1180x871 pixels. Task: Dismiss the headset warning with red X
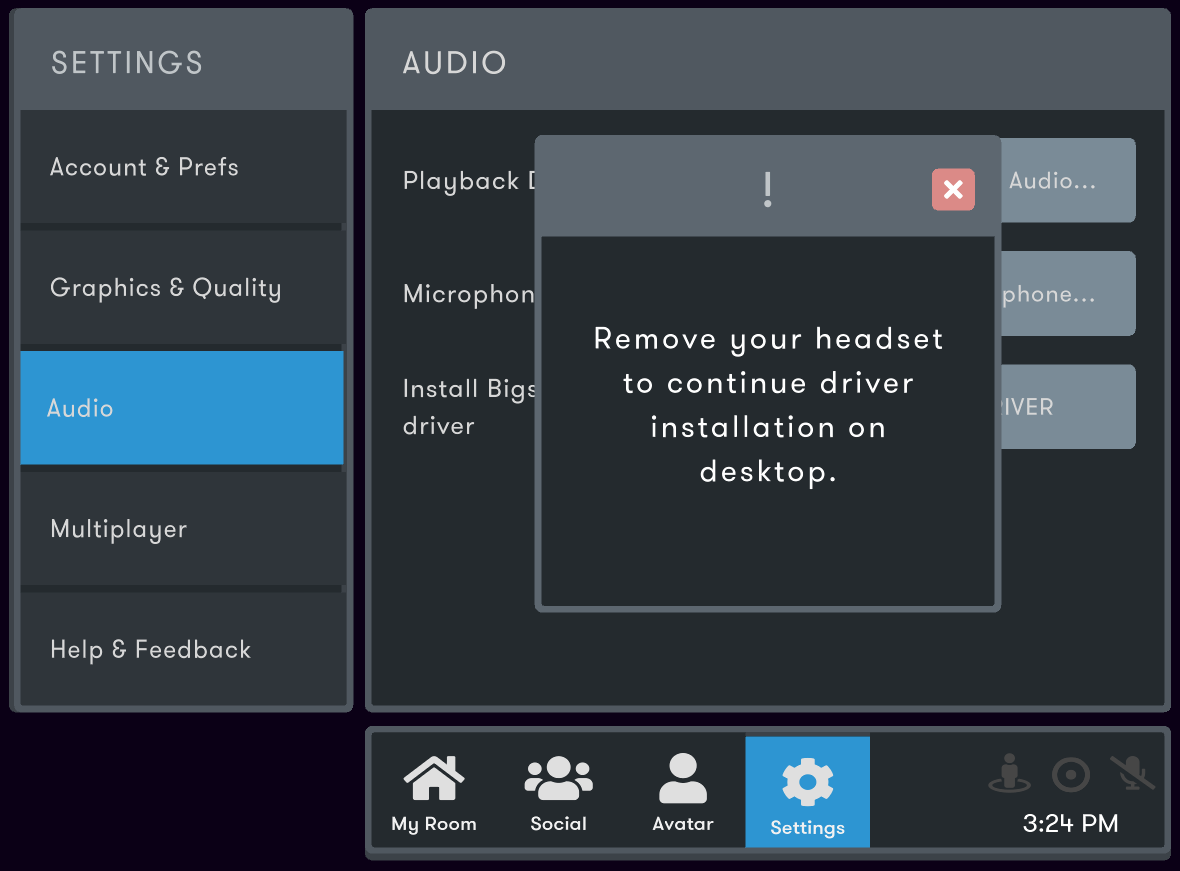coord(953,190)
